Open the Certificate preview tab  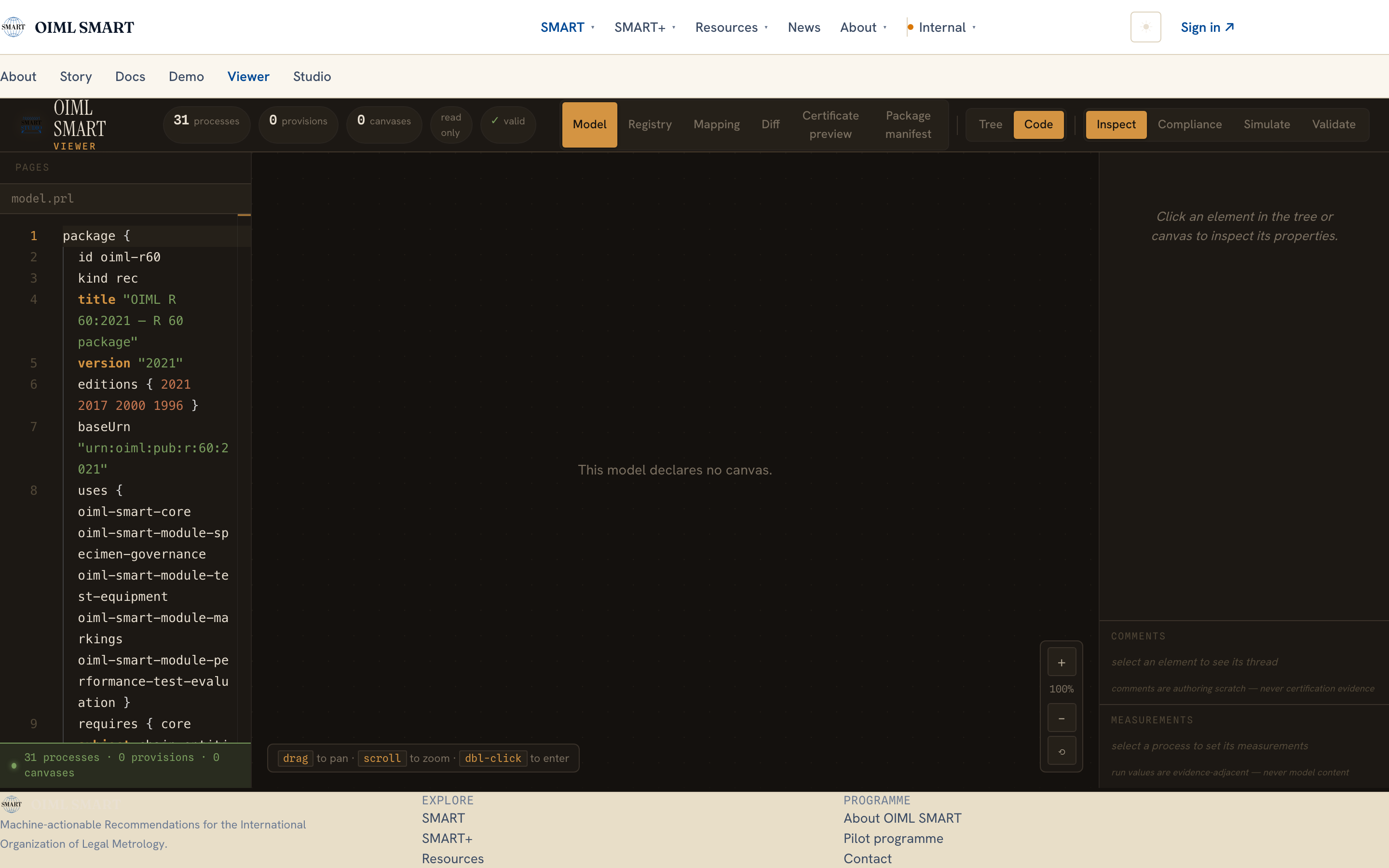pos(831,124)
